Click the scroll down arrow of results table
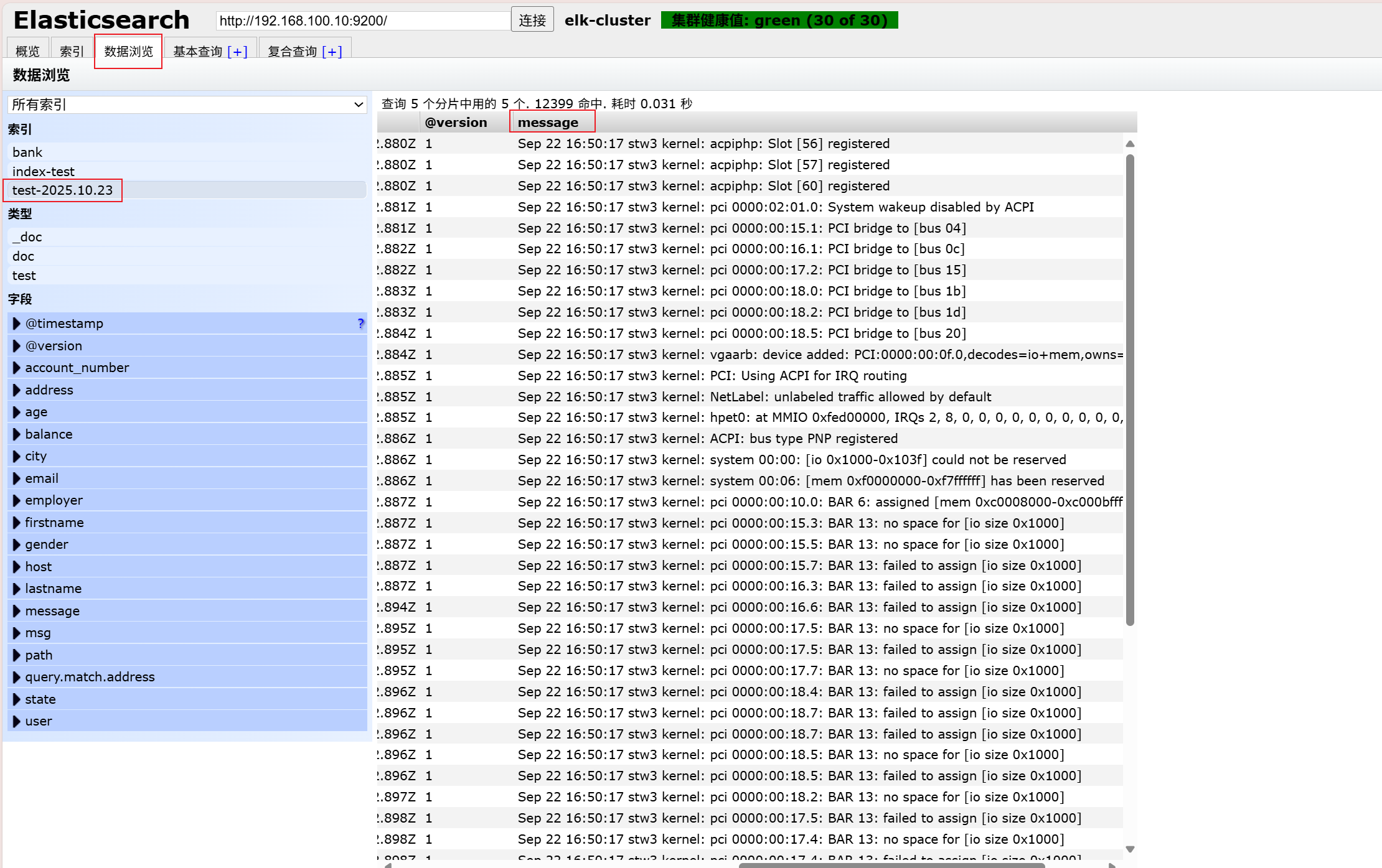 1130,849
